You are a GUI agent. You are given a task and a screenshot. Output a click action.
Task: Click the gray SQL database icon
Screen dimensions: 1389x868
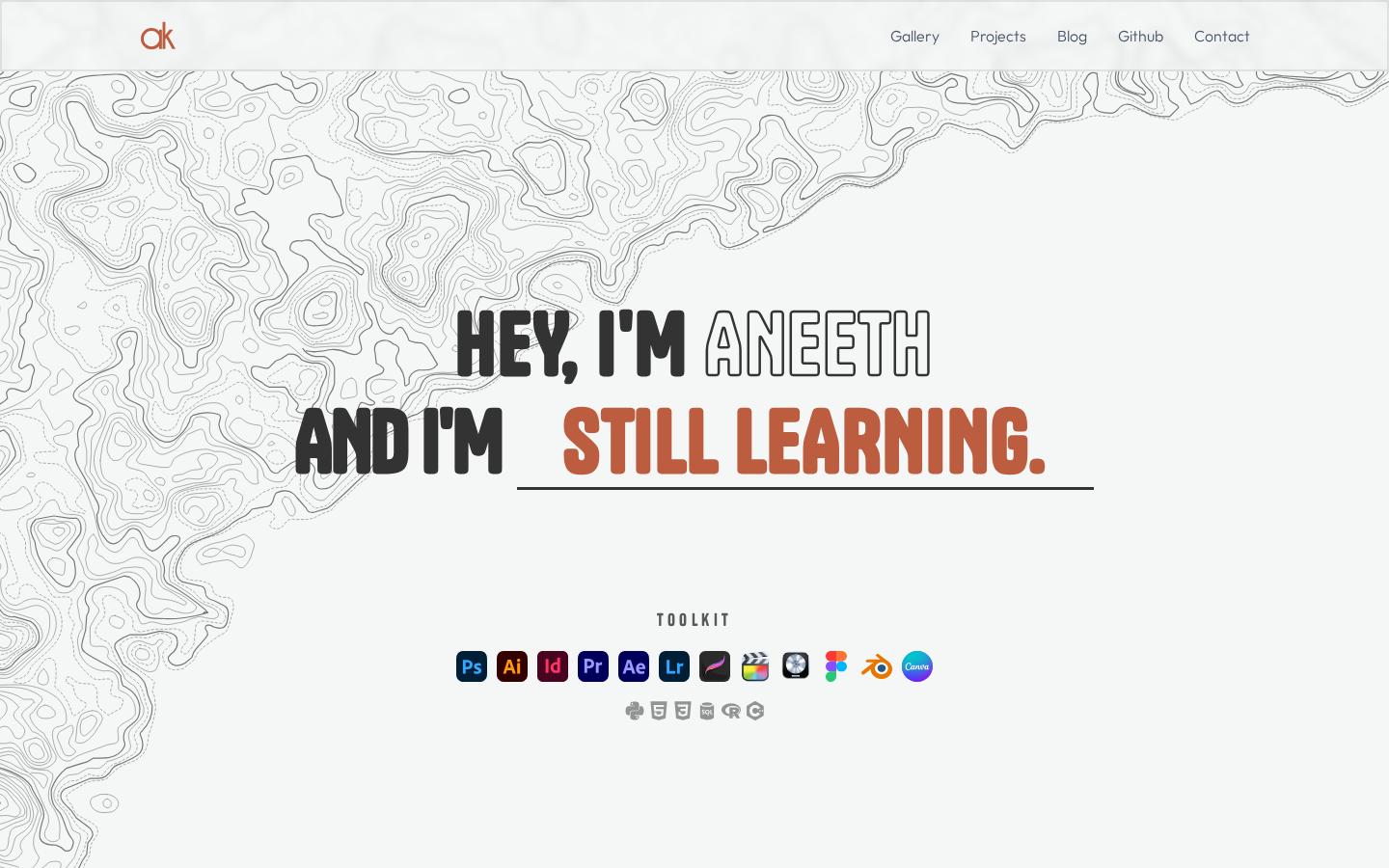coord(707,711)
